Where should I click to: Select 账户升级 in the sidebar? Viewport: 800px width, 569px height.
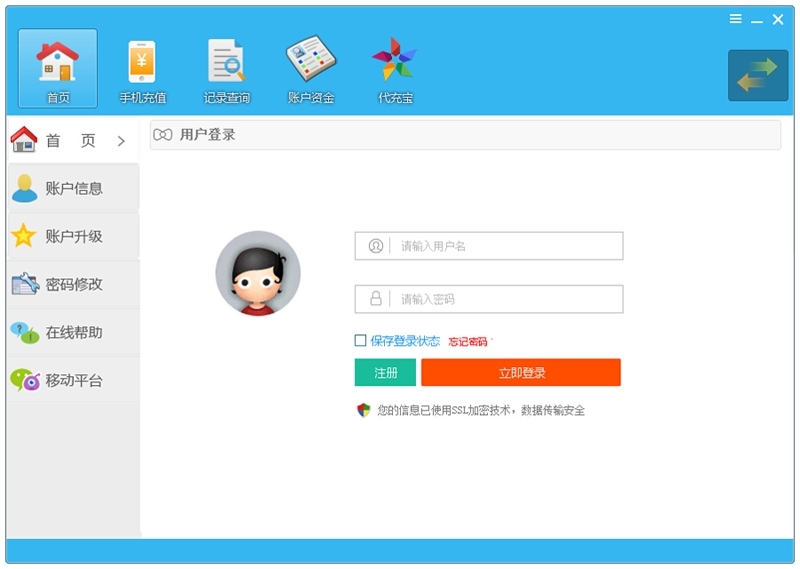(73, 236)
